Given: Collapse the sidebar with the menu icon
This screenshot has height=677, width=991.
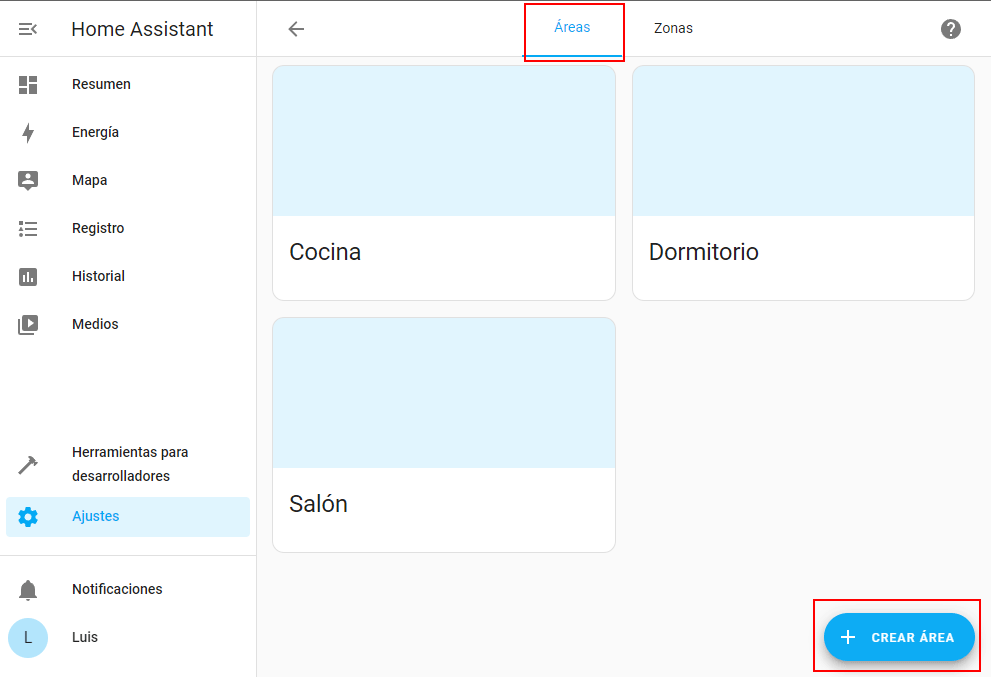Looking at the screenshot, I should pos(28,29).
